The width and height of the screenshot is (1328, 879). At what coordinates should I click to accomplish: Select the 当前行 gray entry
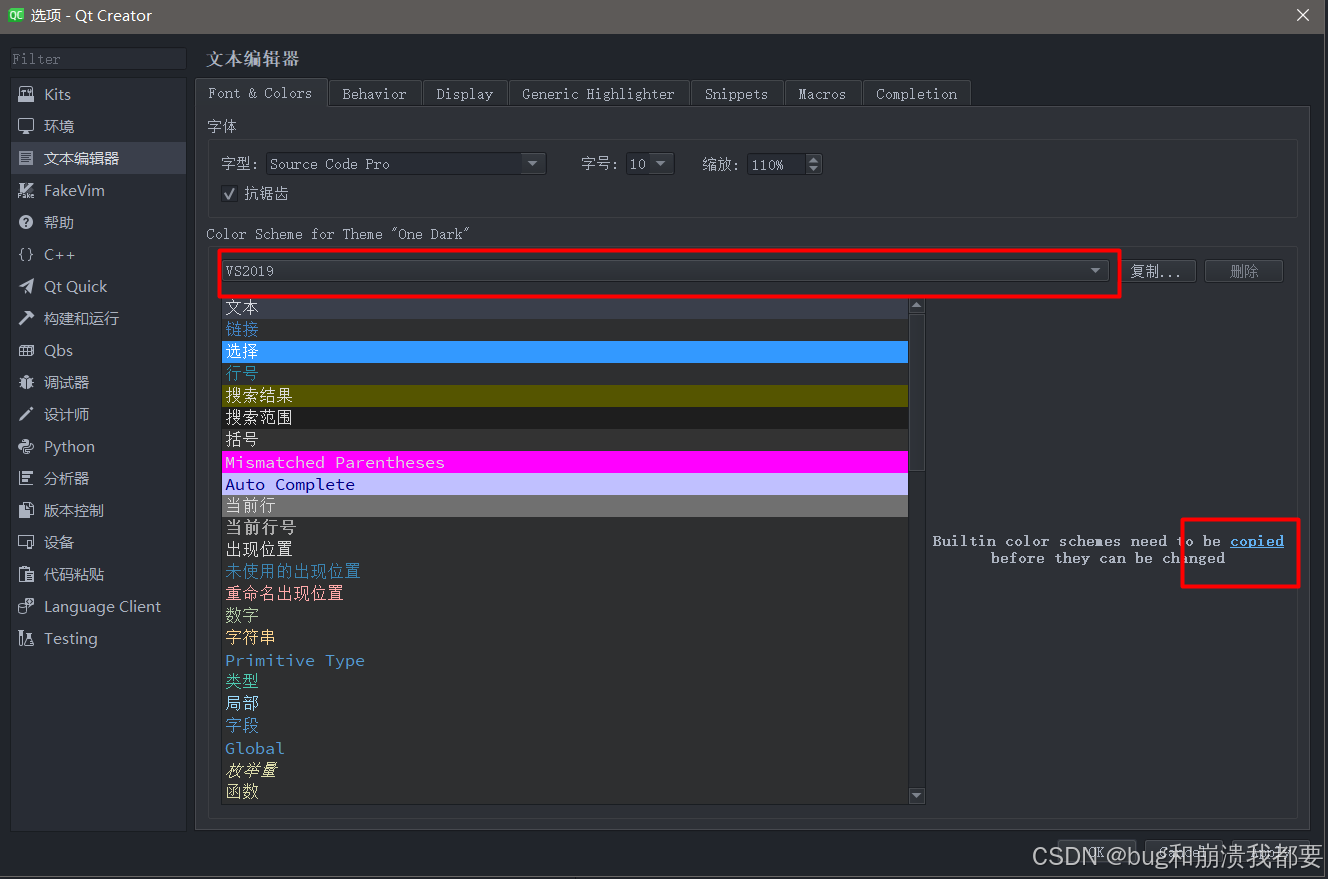click(565, 506)
